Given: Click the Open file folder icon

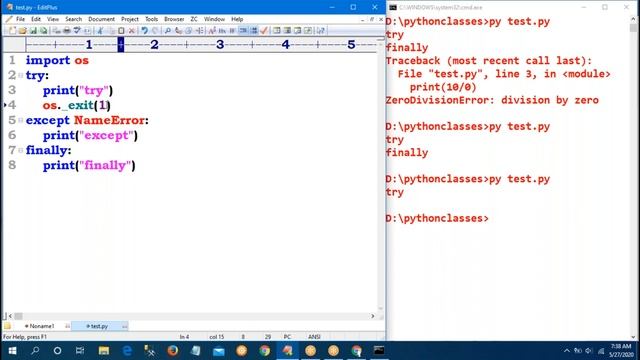Looking at the screenshot, I should point(22,31).
